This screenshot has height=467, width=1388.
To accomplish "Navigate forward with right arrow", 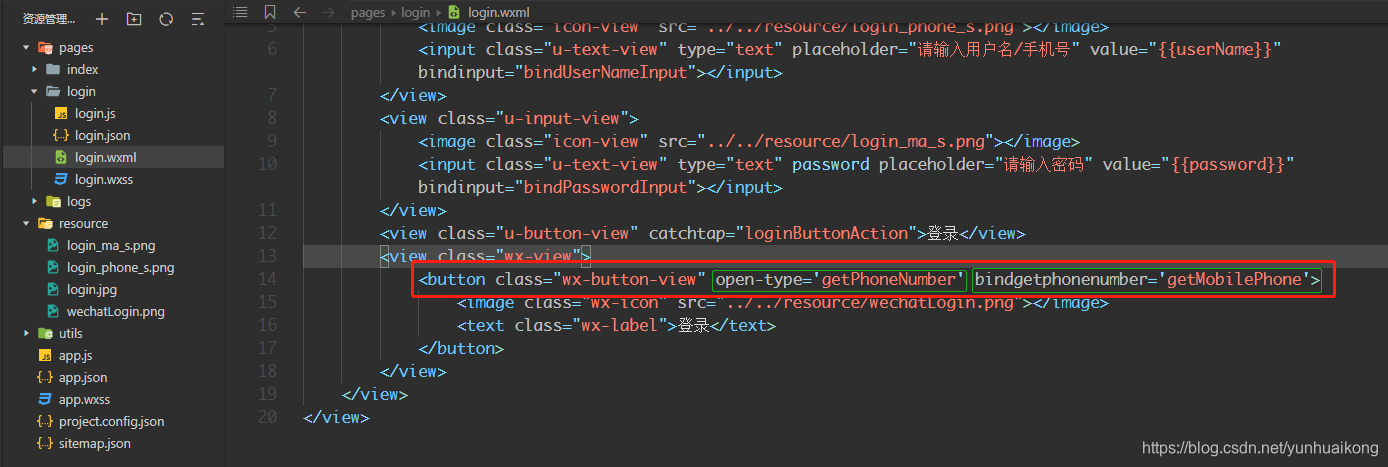I will (327, 12).
